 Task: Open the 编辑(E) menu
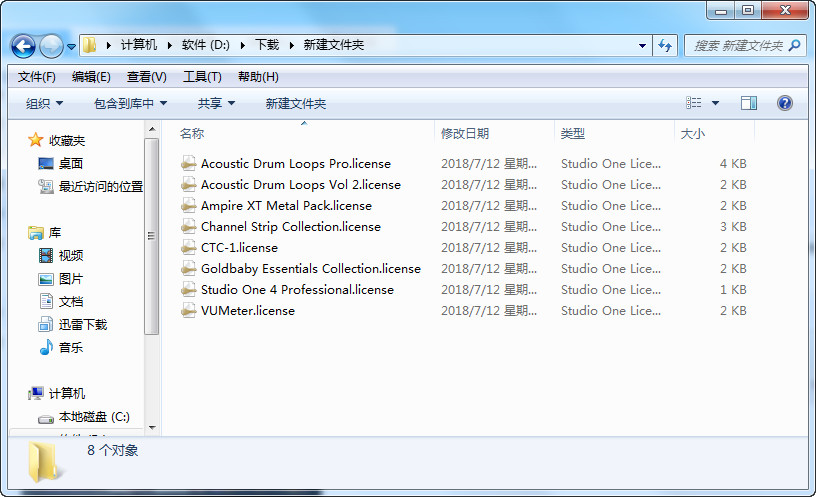pos(91,77)
